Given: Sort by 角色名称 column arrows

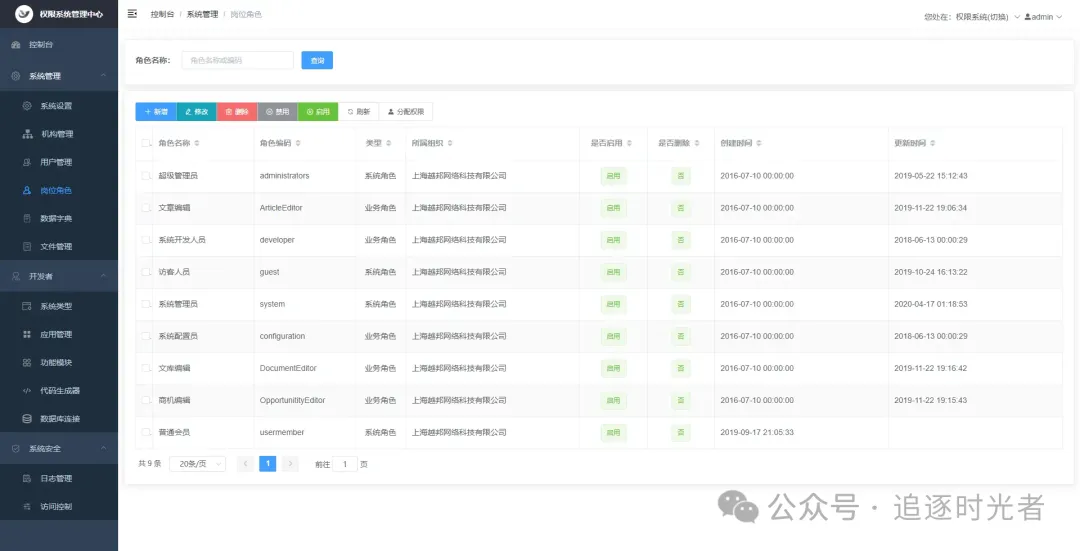Looking at the screenshot, I should [197, 143].
